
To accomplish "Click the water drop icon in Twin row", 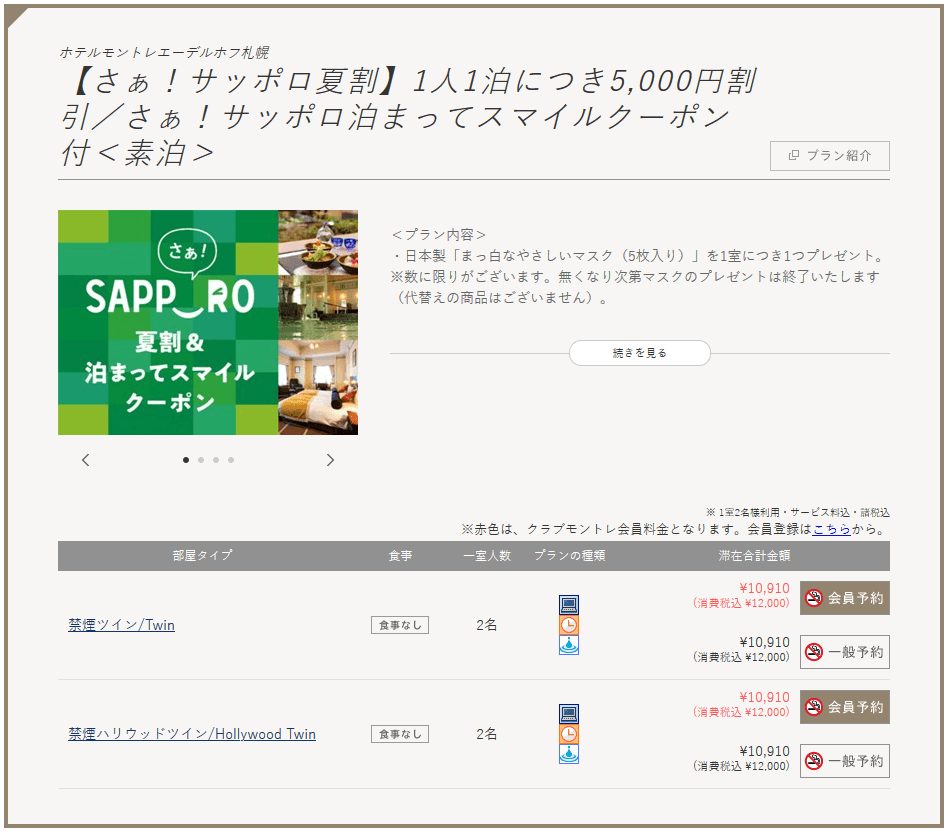I will (x=569, y=645).
